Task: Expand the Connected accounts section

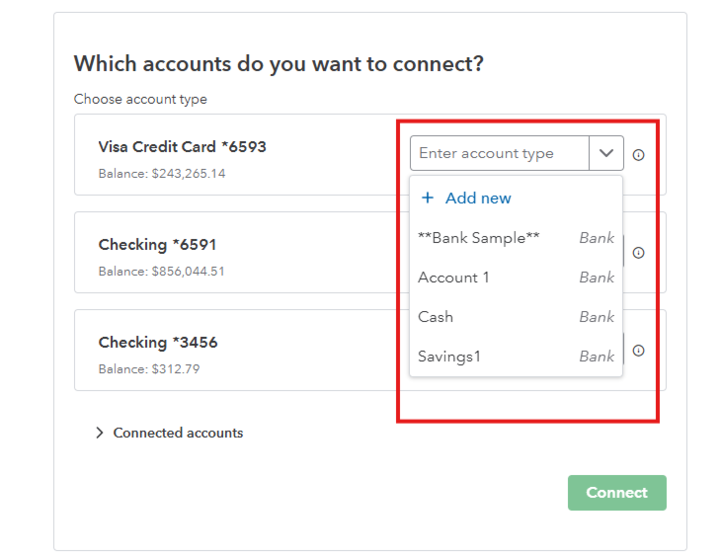Action: 100,433
